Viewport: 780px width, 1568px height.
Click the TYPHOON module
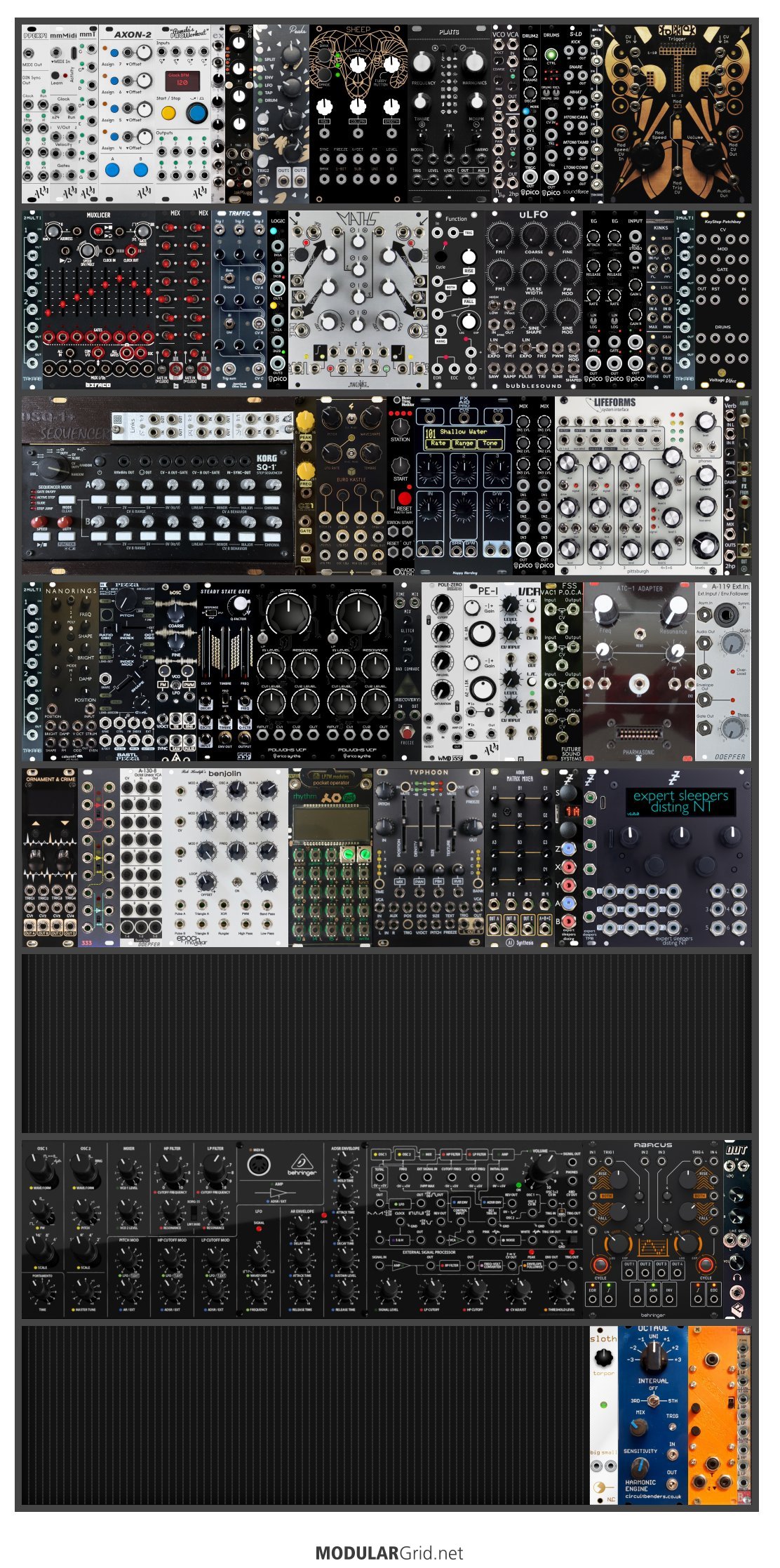coord(429,857)
